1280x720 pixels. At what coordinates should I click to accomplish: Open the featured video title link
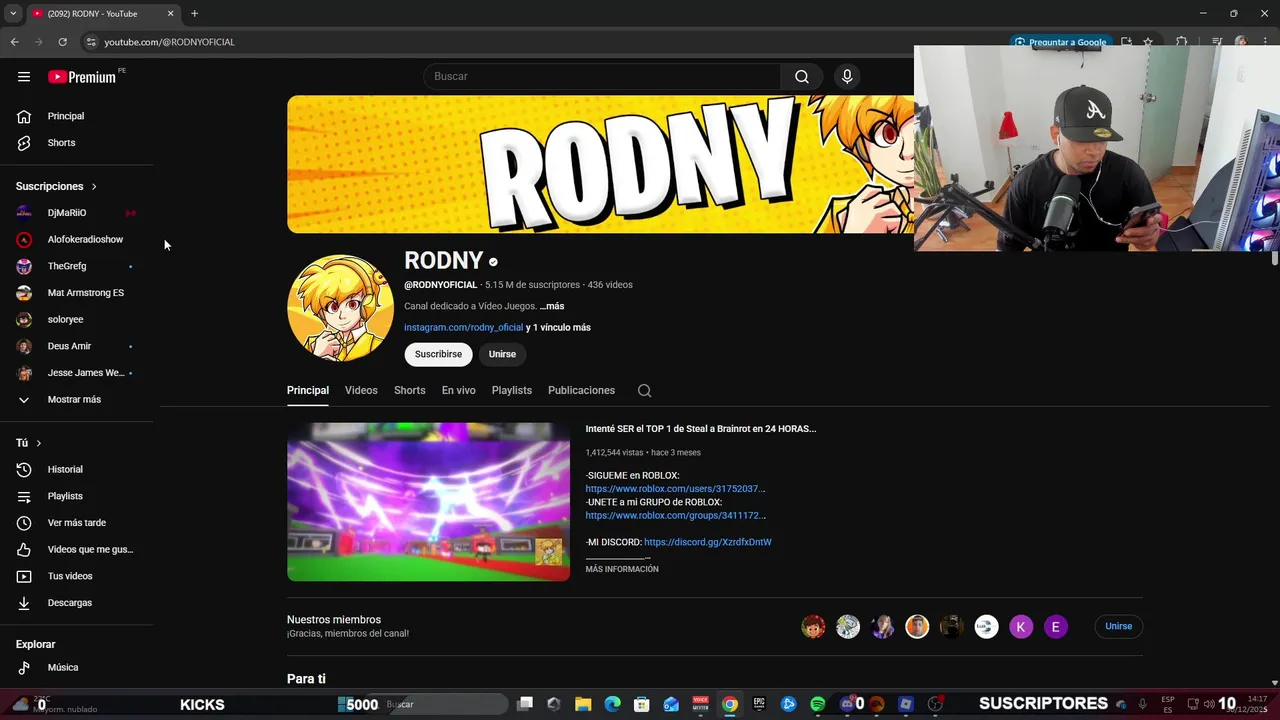pos(701,429)
